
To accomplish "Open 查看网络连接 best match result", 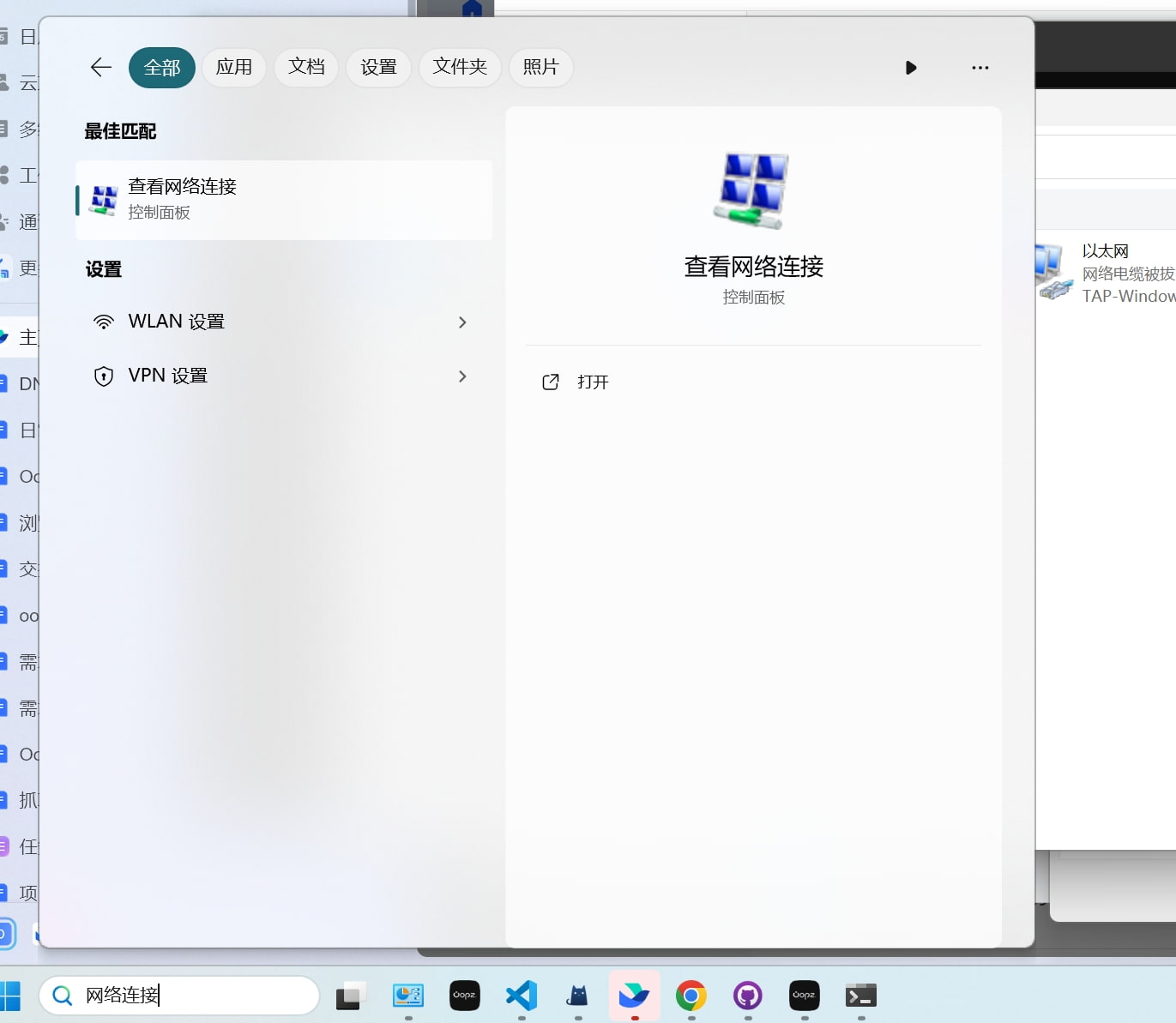I will point(283,200).
